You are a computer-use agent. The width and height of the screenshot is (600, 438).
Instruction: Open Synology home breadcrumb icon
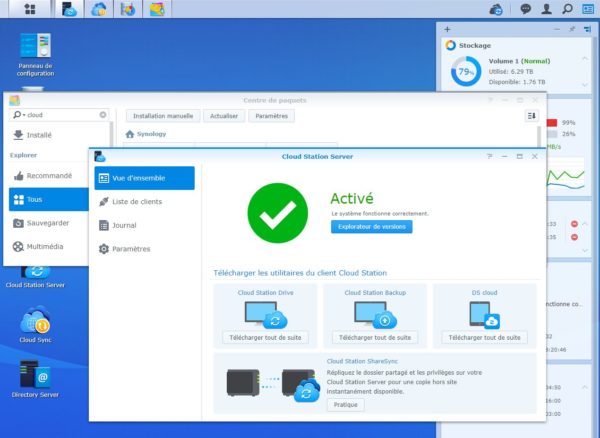pos(130,134)
